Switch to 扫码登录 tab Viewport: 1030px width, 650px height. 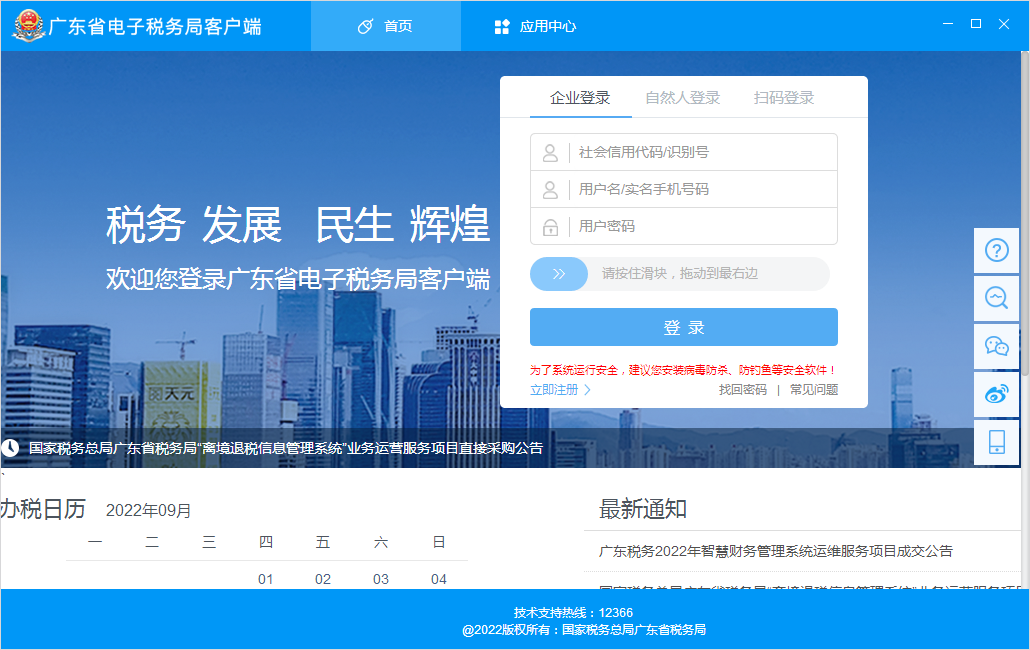point(784,98)
